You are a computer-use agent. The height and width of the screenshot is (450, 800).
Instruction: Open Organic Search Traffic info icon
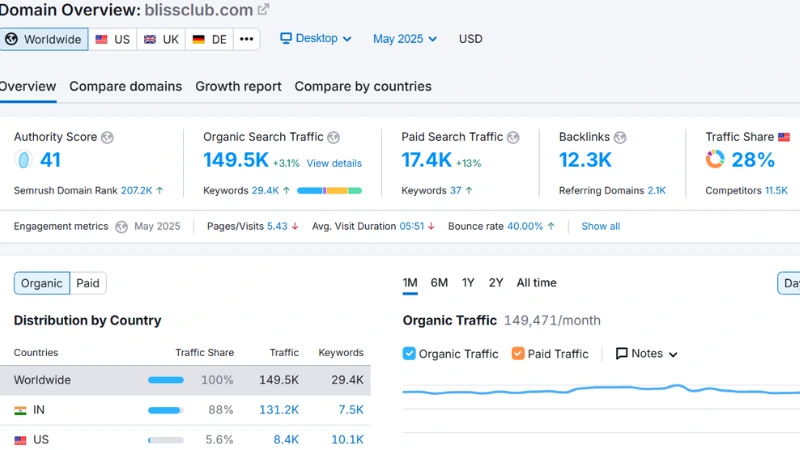(333, 137)
